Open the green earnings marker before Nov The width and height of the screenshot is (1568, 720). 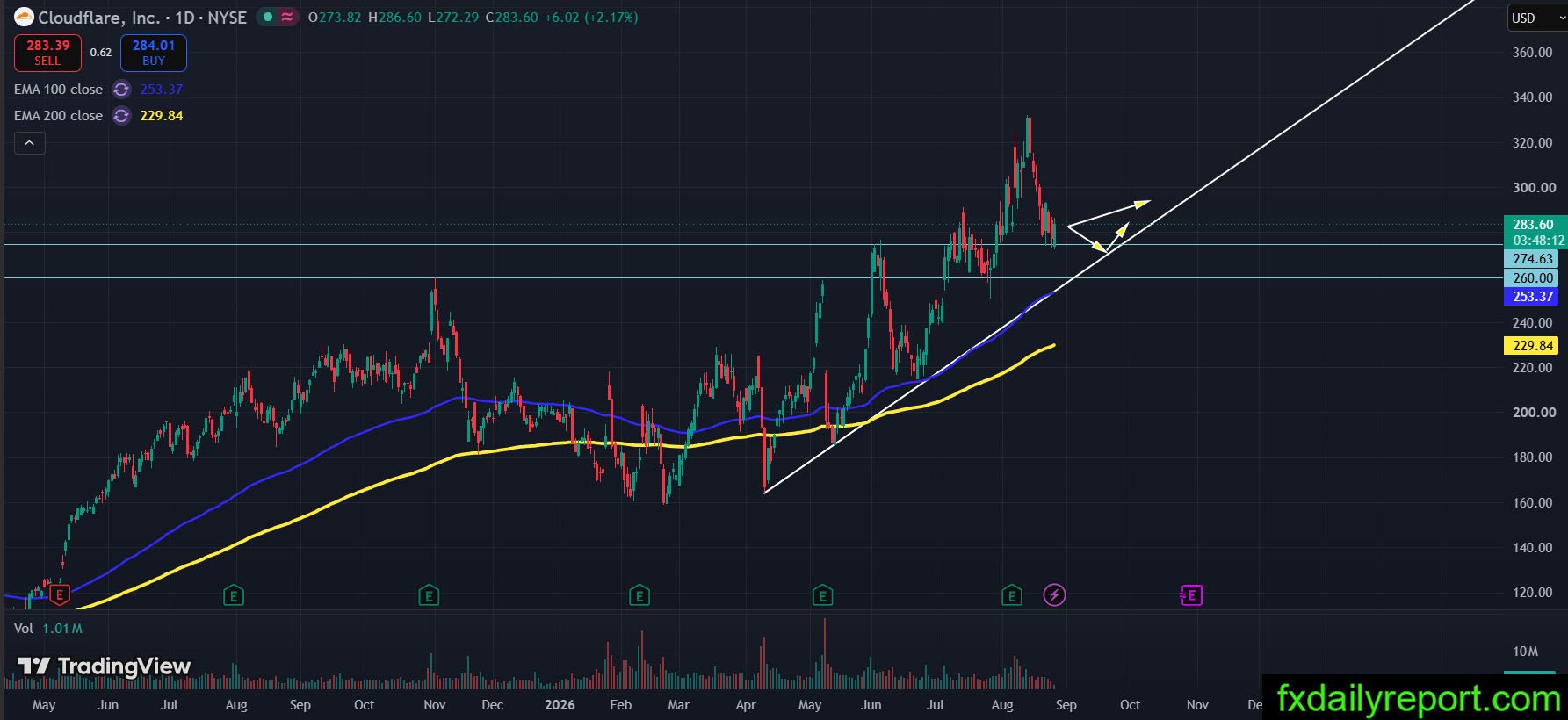pos(429,596)
